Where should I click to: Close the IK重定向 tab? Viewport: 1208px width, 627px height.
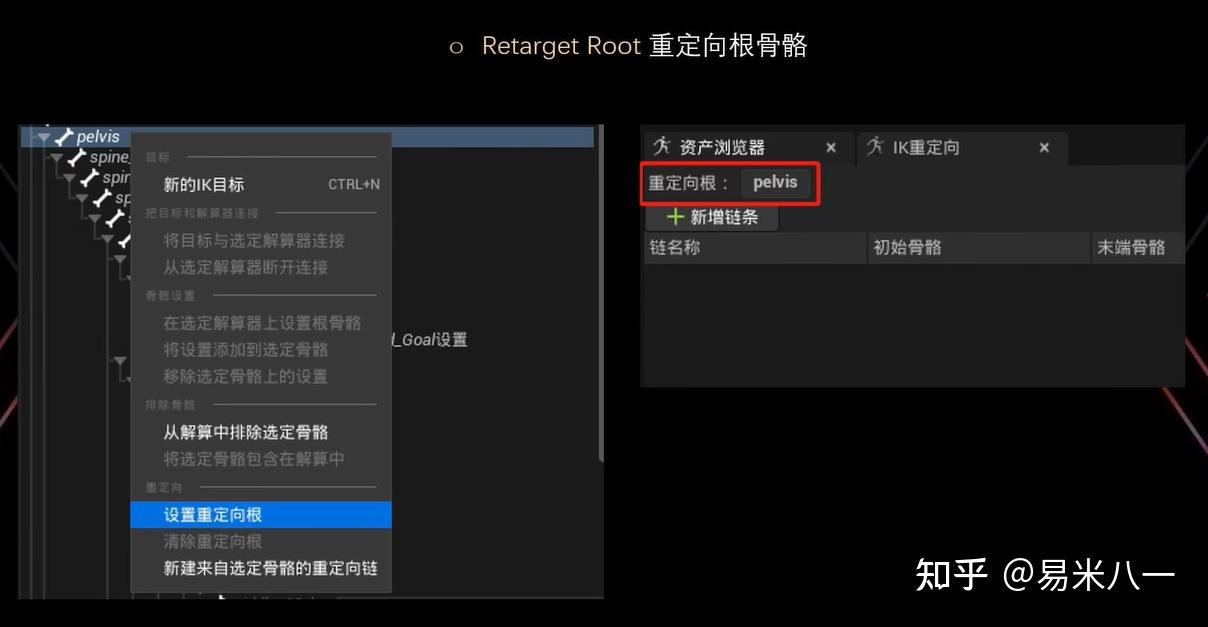click(x=1044, y=147)
